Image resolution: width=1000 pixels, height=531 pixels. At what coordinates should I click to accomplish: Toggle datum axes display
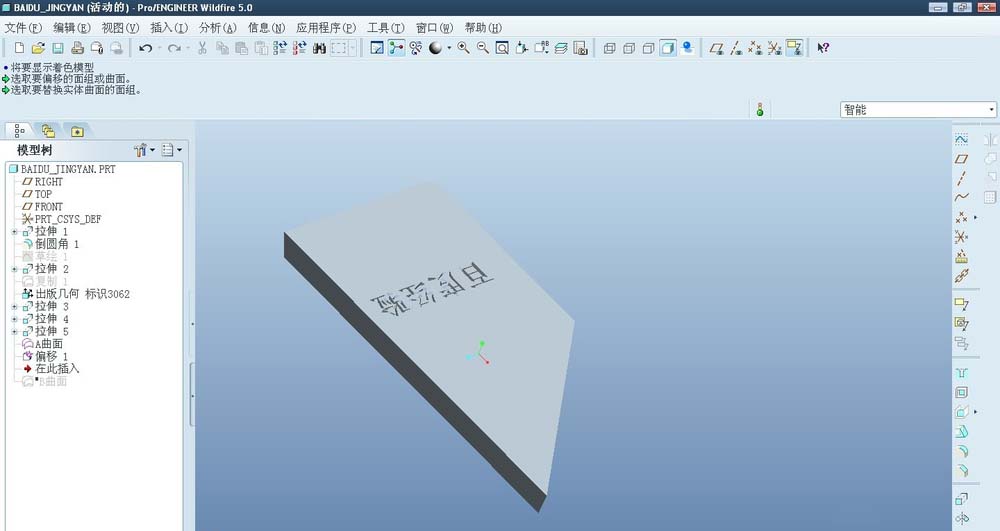click(x=736, y=48)
